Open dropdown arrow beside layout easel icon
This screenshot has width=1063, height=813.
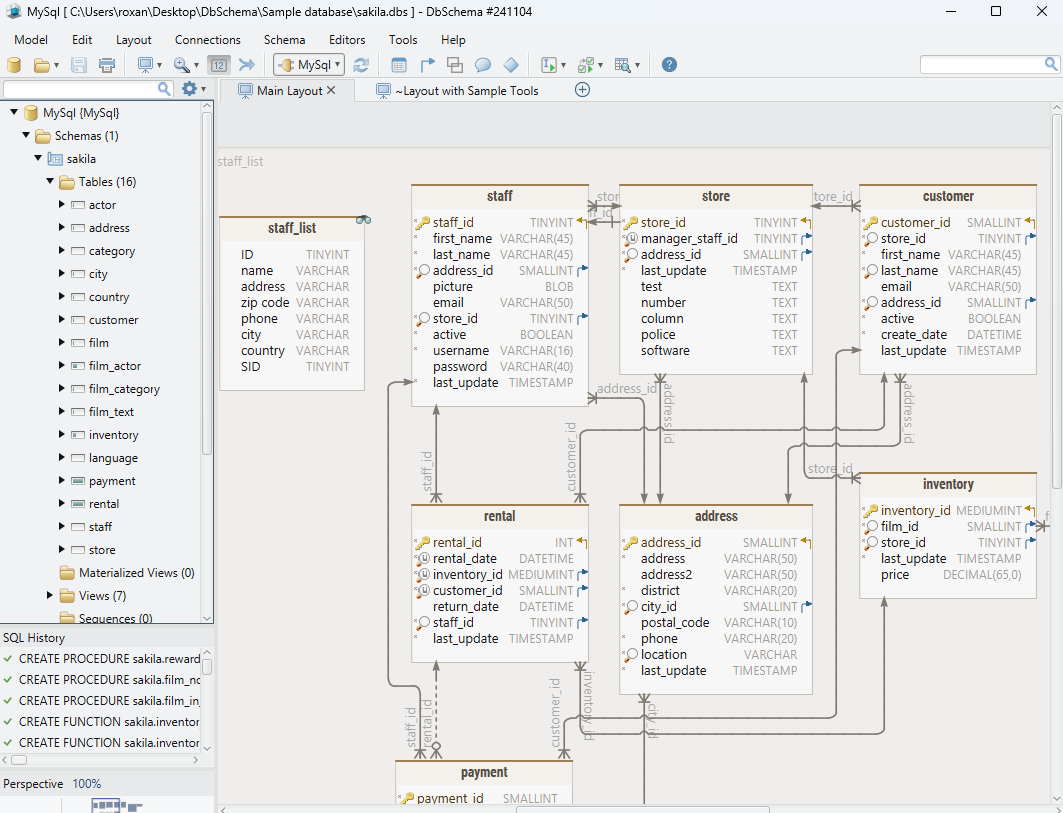(x=159, y=66)
